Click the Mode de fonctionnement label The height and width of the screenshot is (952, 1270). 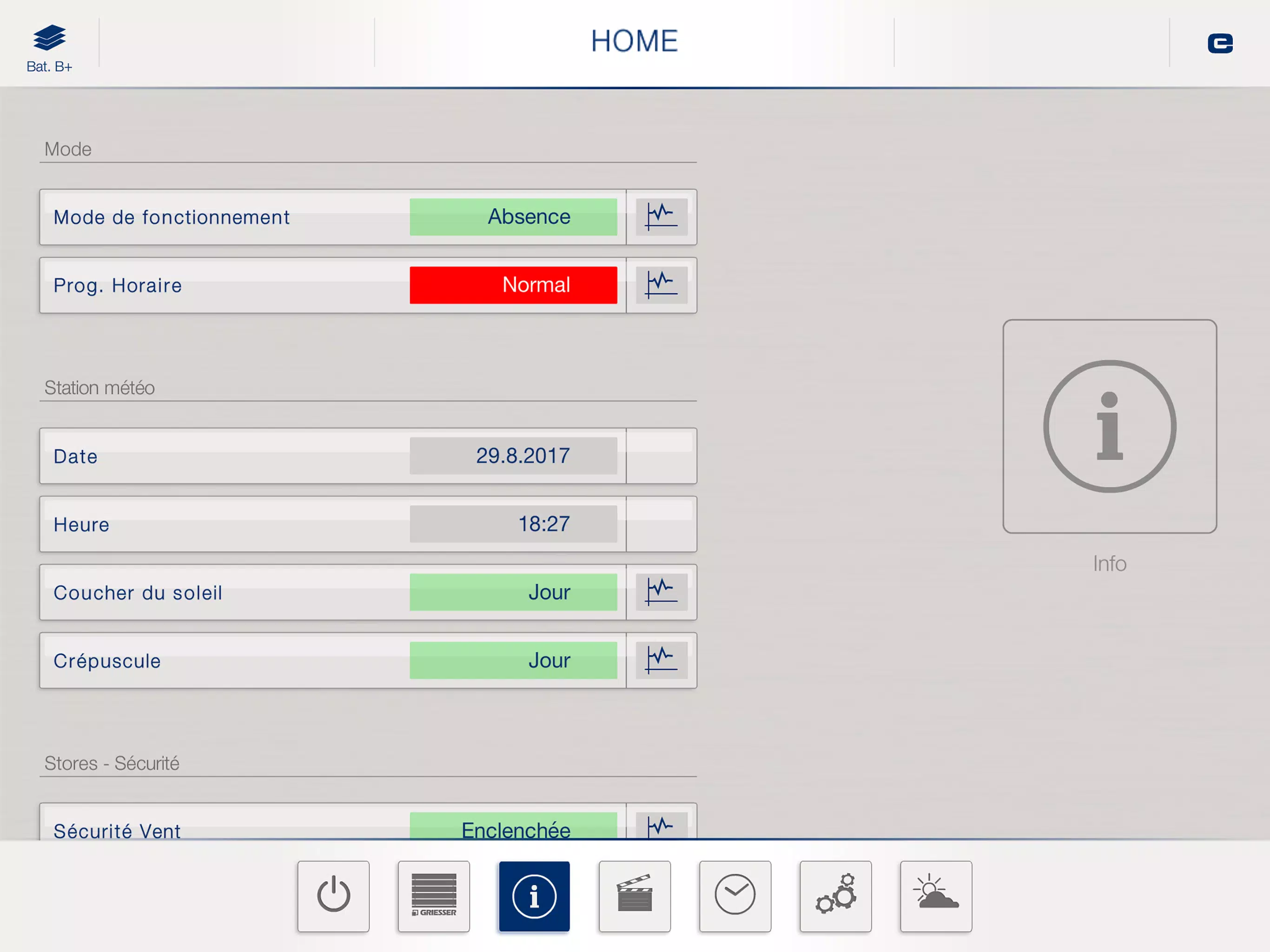(172, 218)
